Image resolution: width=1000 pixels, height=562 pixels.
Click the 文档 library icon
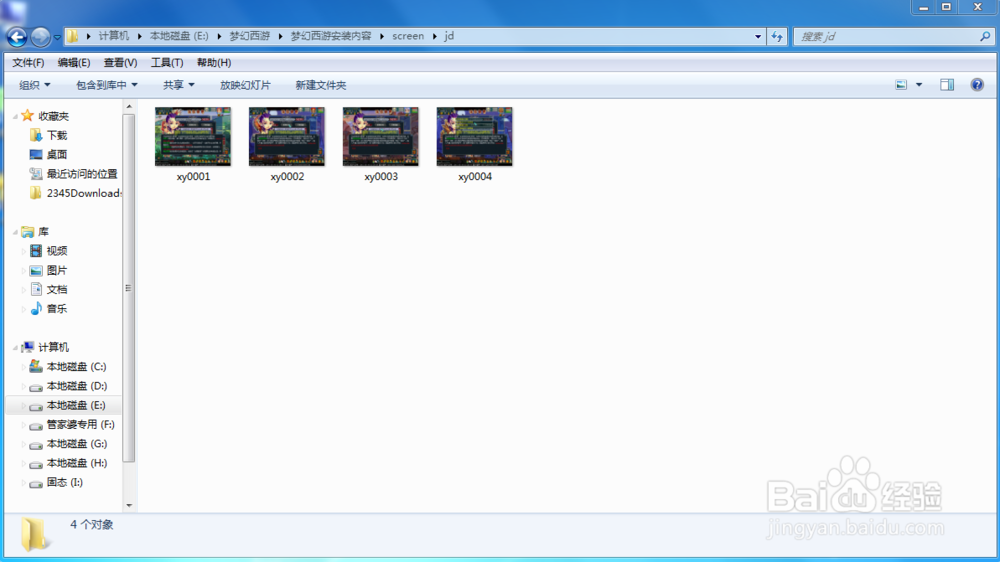coord(36,290)
